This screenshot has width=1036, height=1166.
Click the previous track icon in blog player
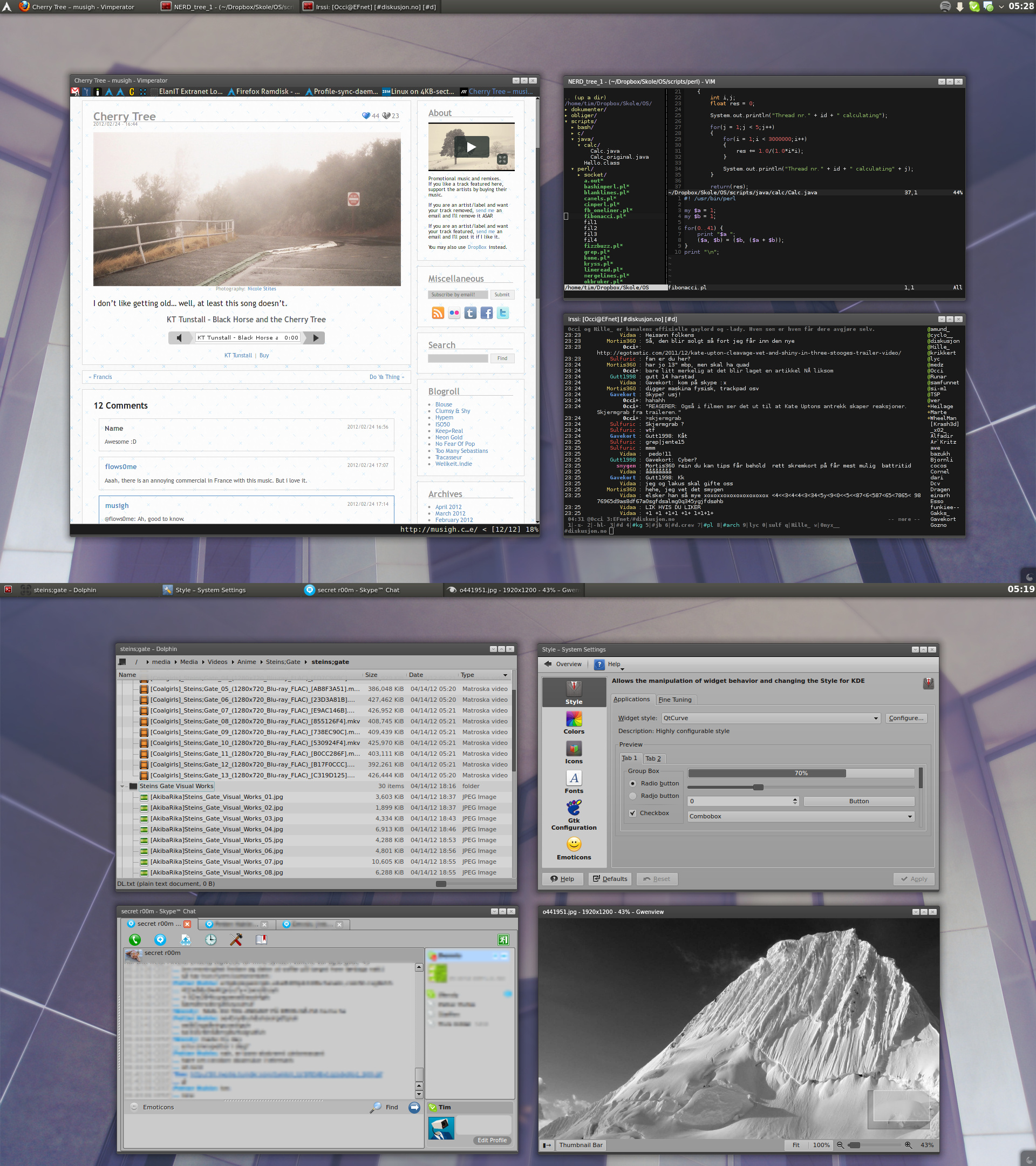point(180,338)
